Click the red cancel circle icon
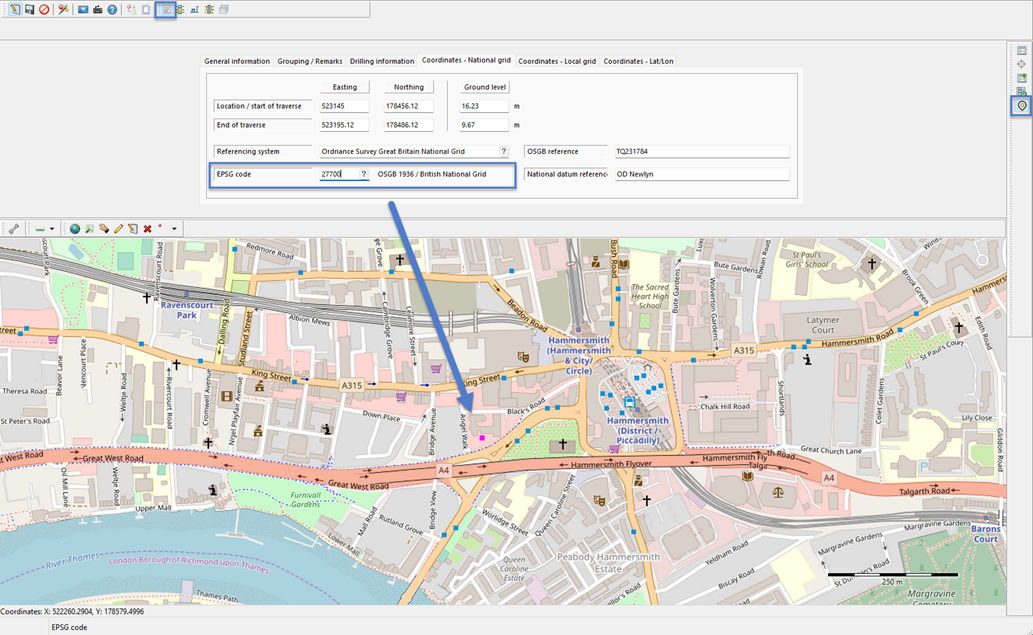The height and width of the screenshot is (635, 1033). point(44,9)
